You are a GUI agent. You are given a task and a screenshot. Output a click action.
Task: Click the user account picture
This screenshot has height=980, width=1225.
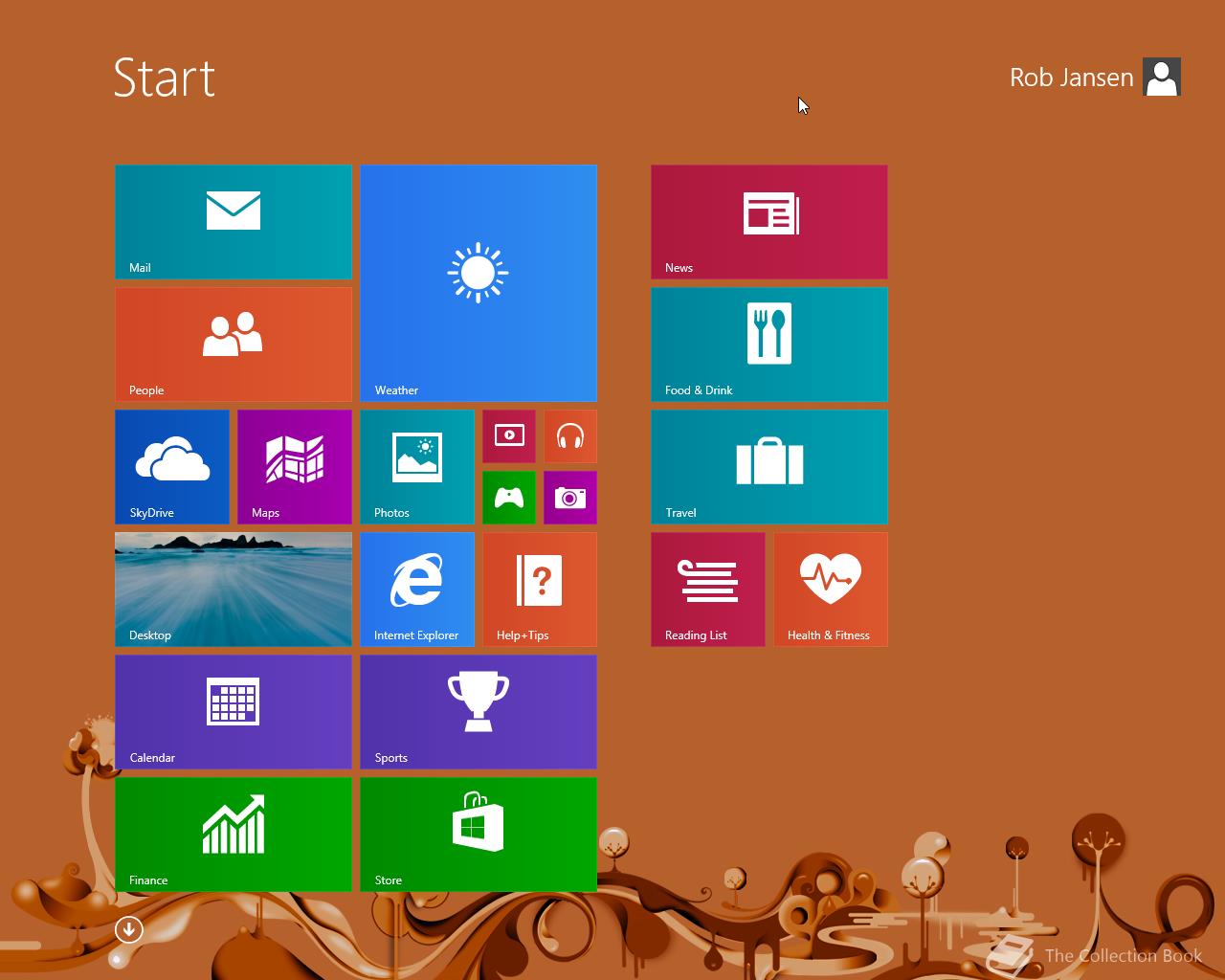pos(1162,77)
